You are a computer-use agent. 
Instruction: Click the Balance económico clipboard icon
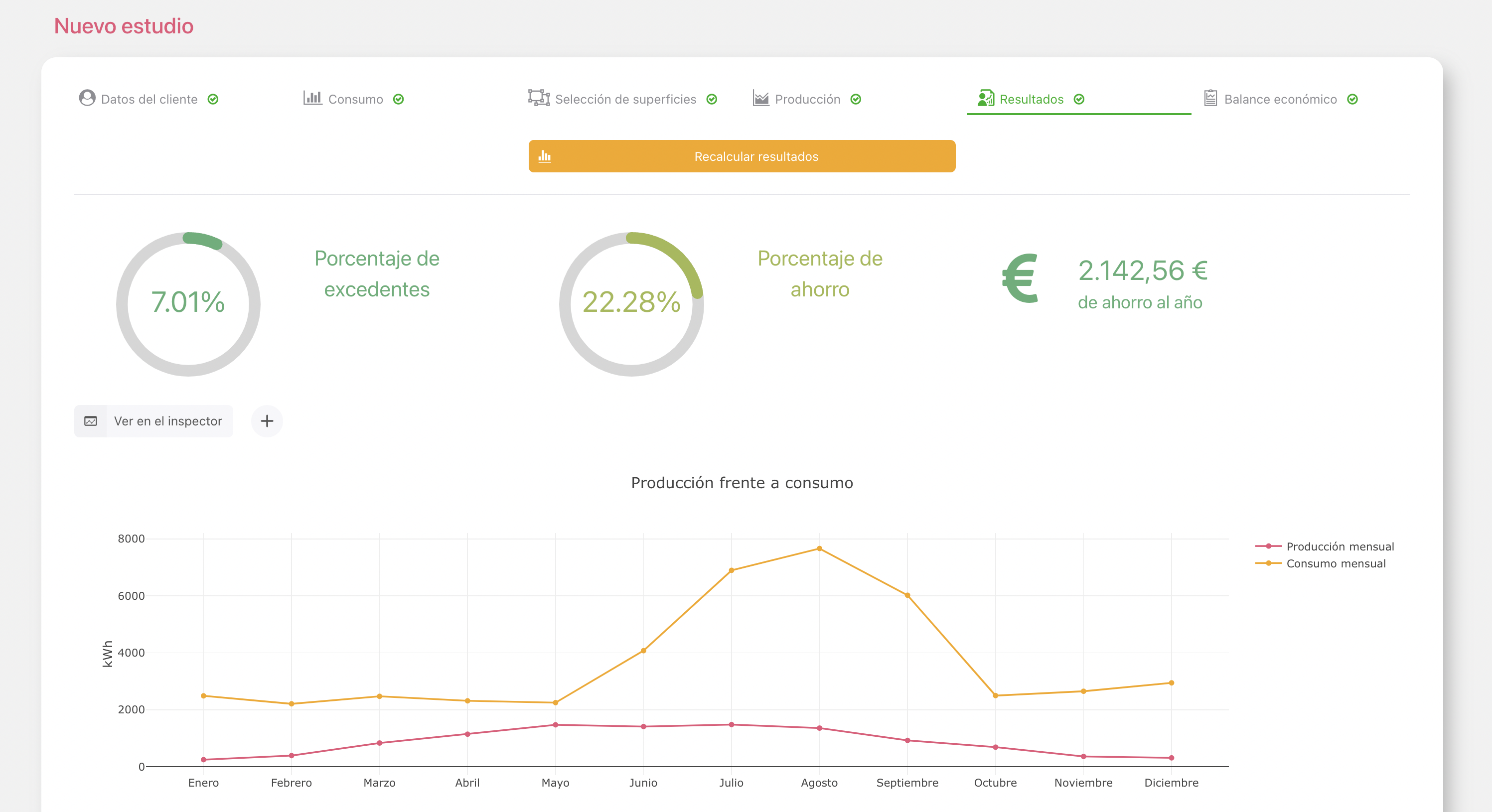coord(1210,98)
